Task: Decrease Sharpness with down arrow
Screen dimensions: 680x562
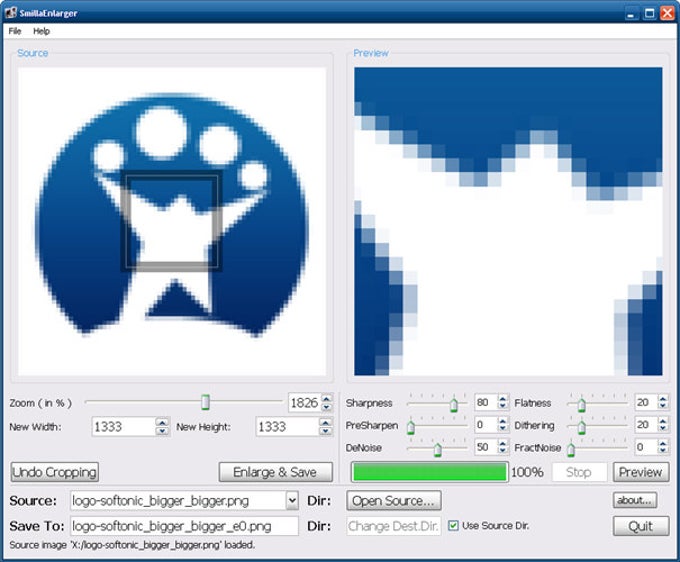Action: 503,406
